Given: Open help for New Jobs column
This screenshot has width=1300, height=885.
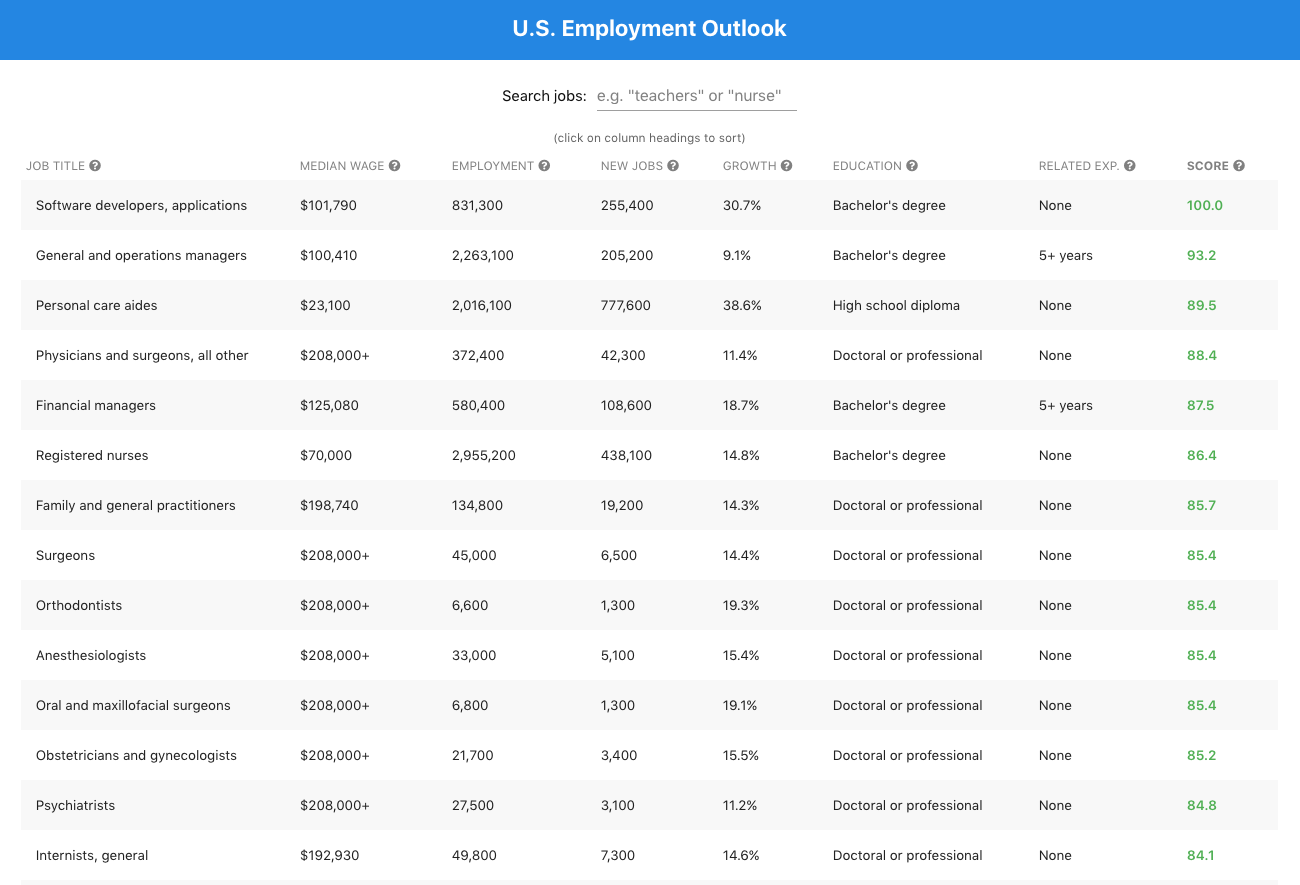Looking at the screenshot, I should pos(671,165).
